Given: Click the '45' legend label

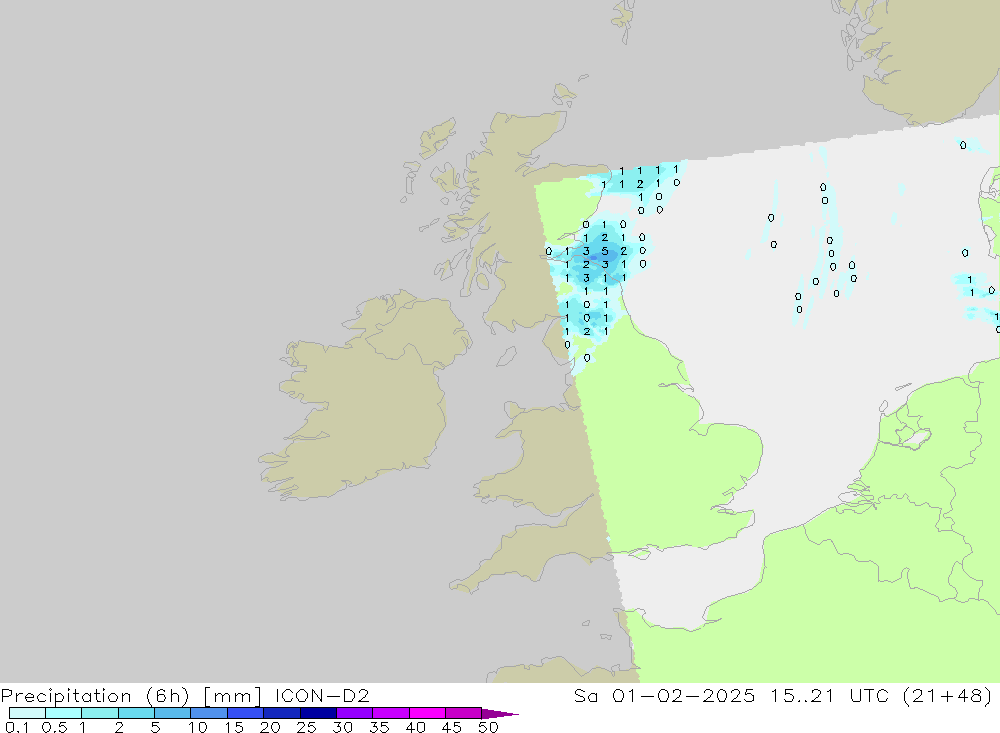Looking at the screenshot, I should pos(452,727).
